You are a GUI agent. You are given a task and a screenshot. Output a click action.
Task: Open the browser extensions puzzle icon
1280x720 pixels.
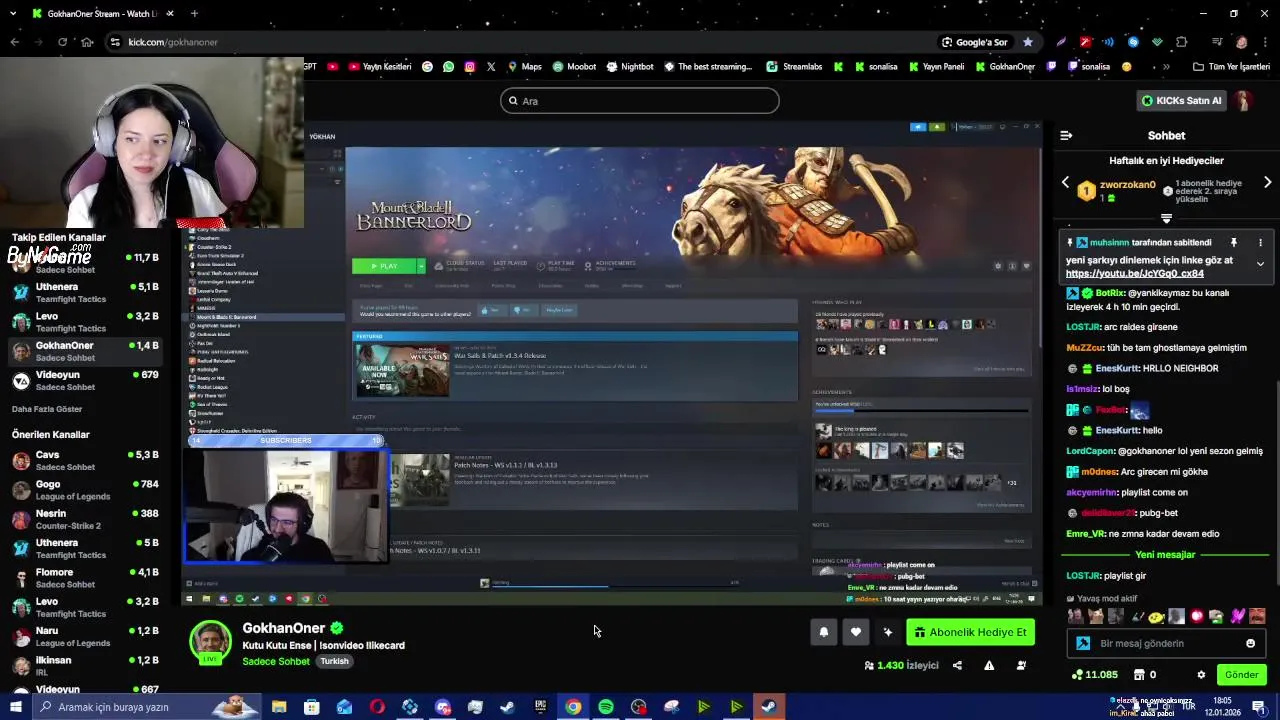click(1181, 42)
